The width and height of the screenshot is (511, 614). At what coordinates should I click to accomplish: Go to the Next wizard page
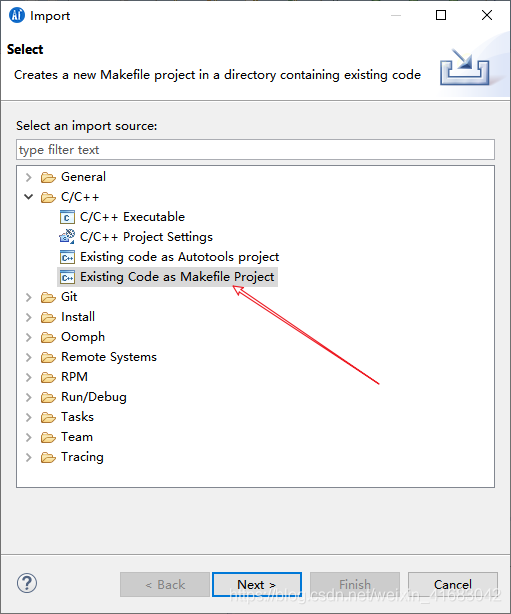tap(257, 584)
